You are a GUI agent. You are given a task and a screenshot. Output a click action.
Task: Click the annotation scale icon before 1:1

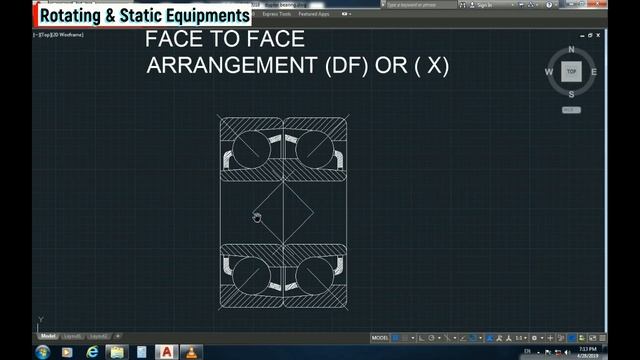tap(509, 338)
